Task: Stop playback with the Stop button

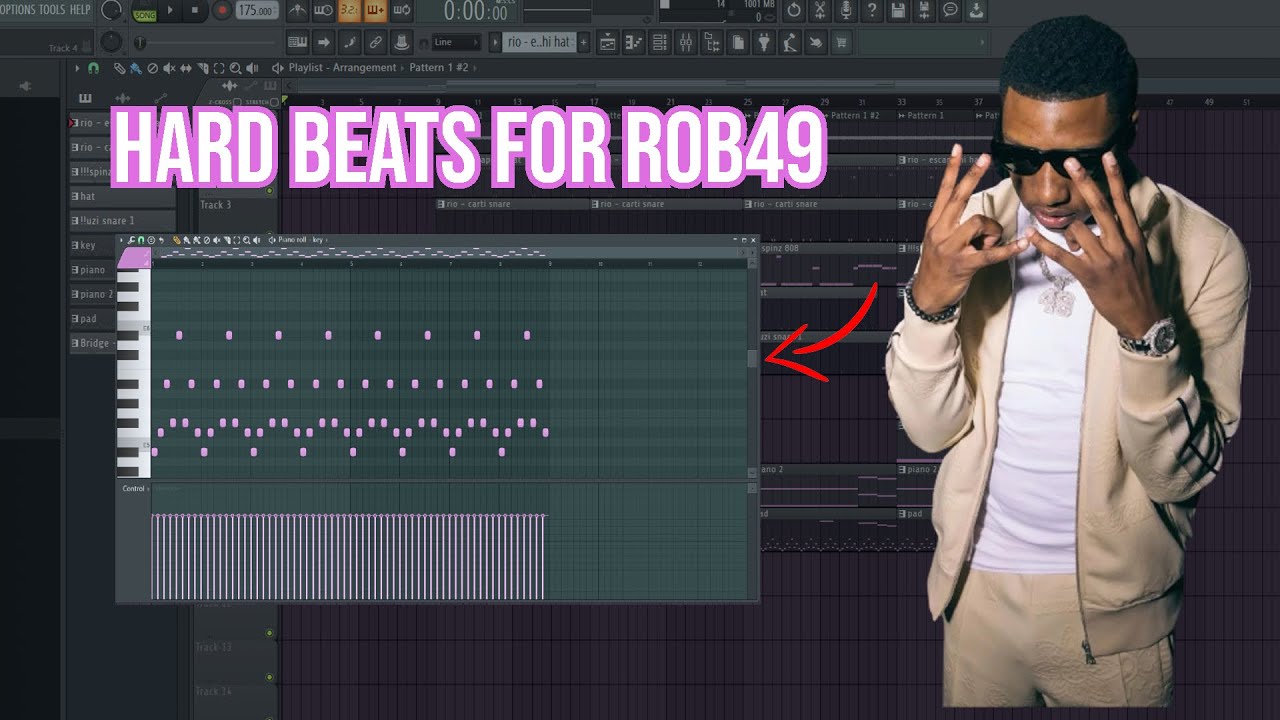Action: (x=194, y=11)
